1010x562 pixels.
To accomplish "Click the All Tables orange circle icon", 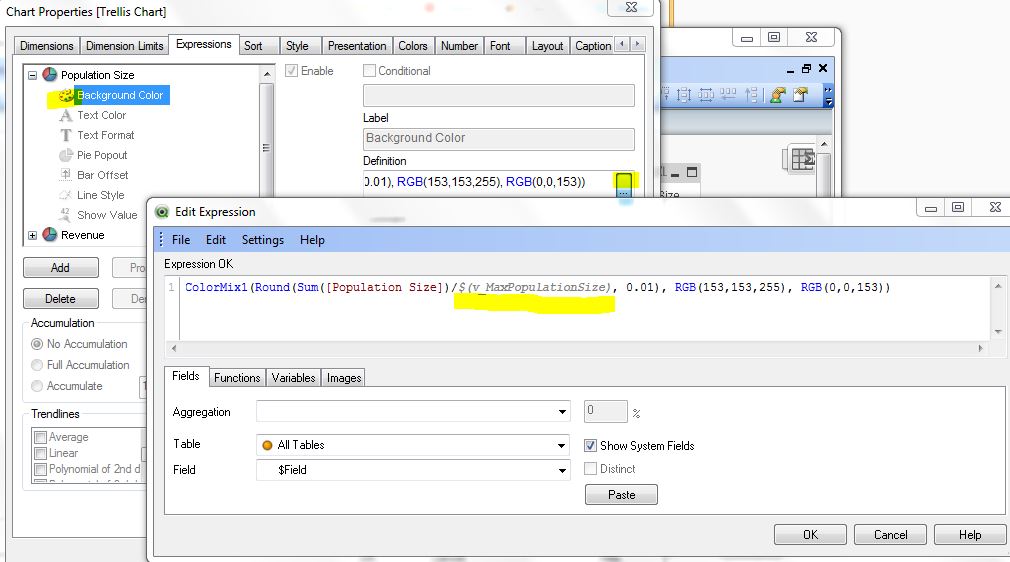I will (x=267, y=445).
